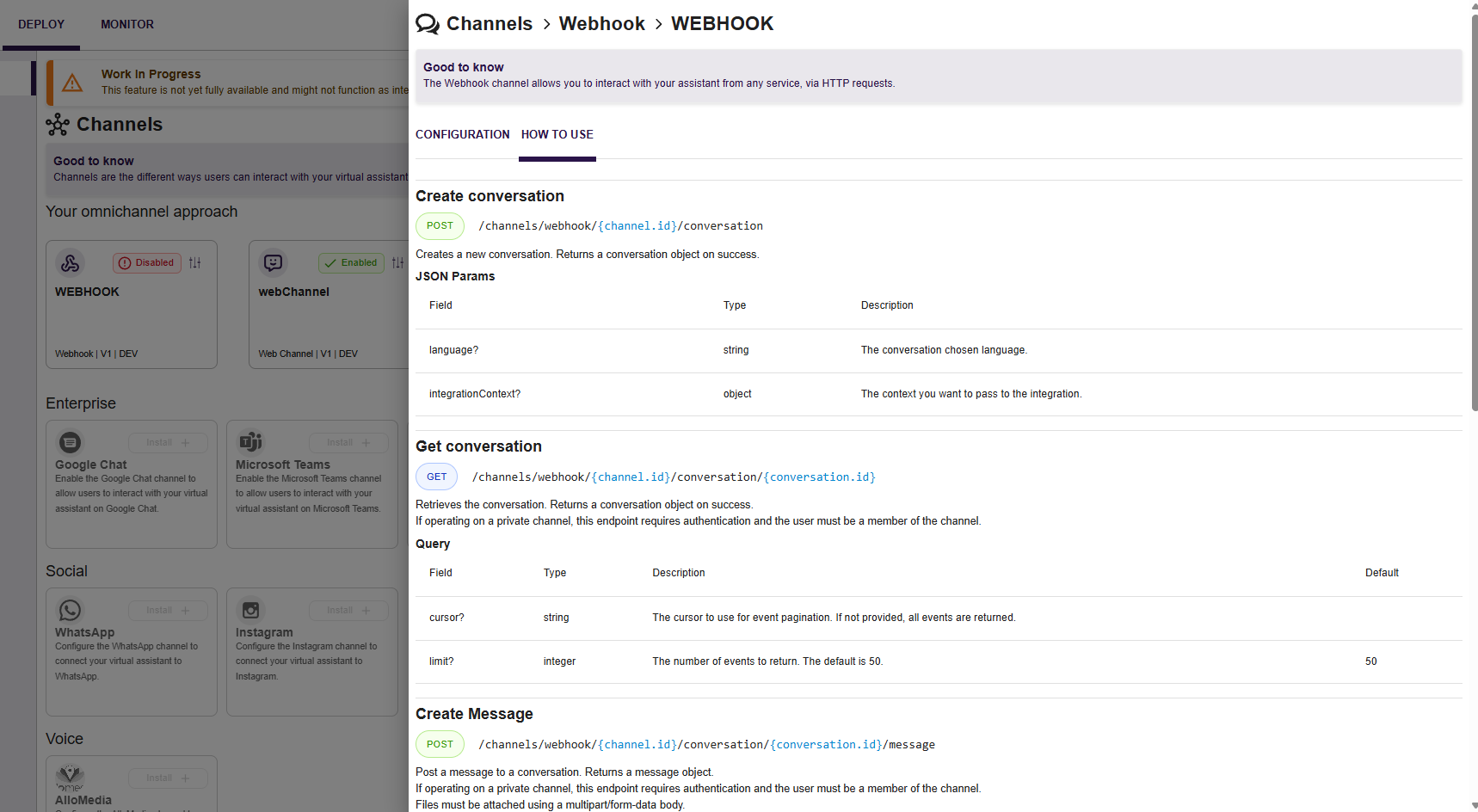Click scrollbar down arrow at bottom right
The height and width of the screenshot is (812, 1478).
click(x=1473, y=806)
